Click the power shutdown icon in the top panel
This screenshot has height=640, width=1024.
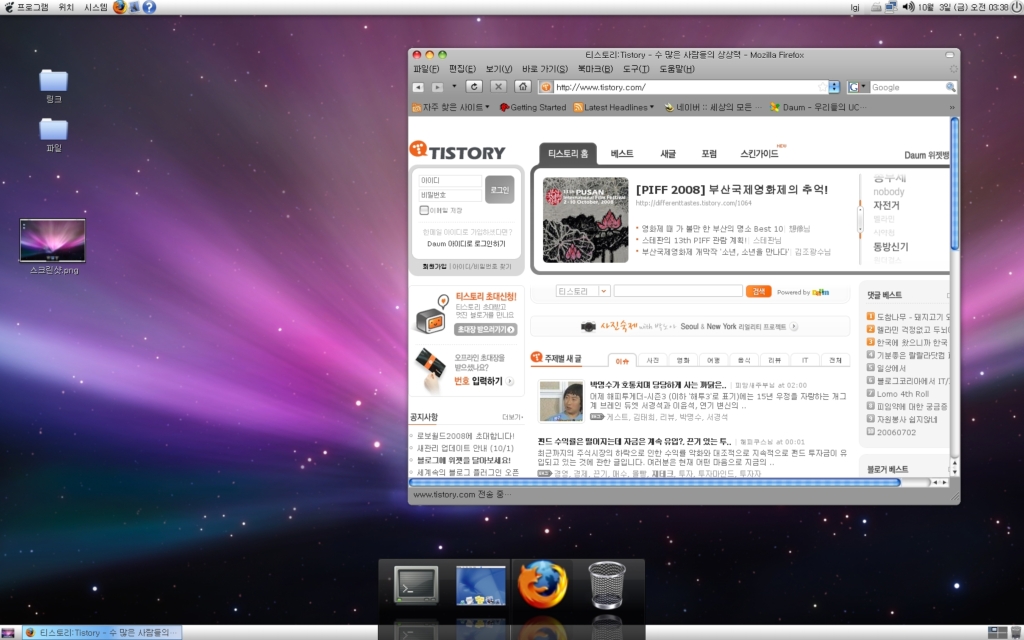click(x=1016, y=7)
